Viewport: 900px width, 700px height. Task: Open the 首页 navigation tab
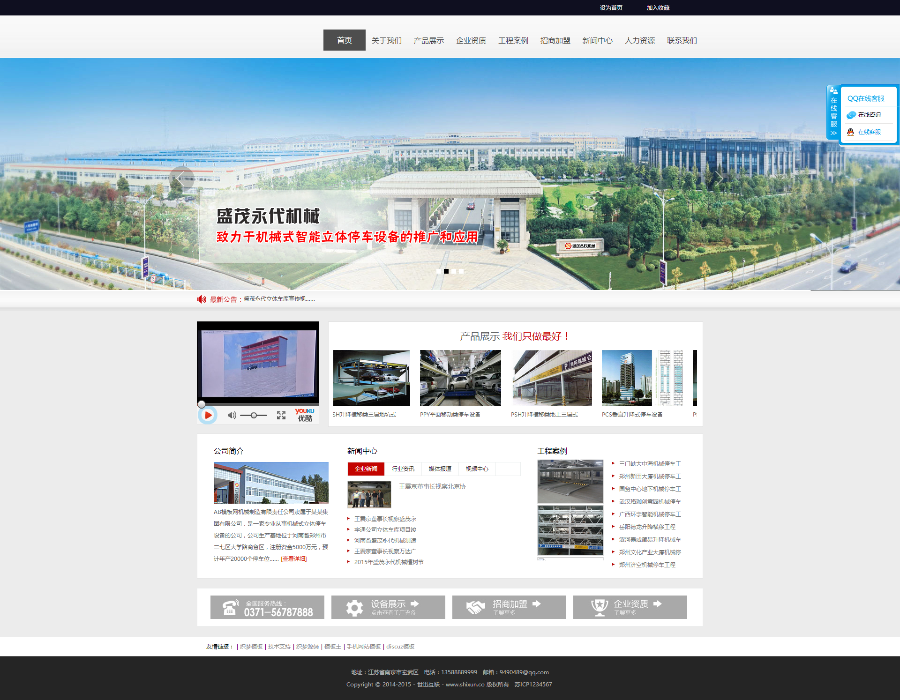[344, 40]
